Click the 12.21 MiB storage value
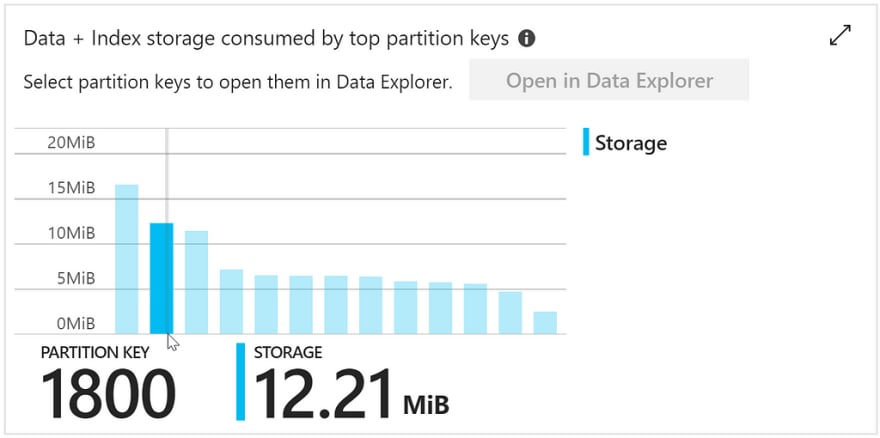 [351, 394]
